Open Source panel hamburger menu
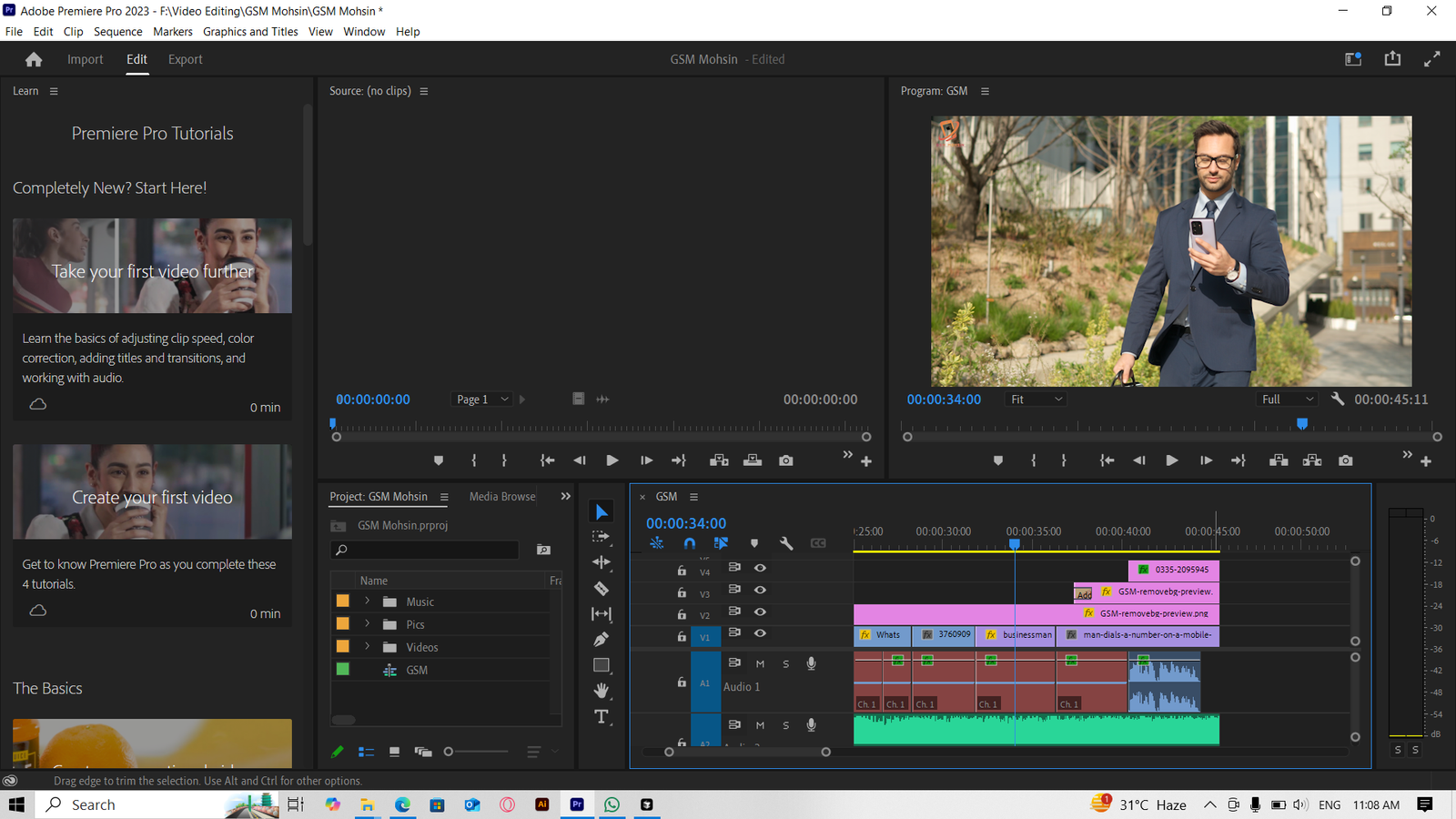The image size is (1456, 819). (424, 91)
